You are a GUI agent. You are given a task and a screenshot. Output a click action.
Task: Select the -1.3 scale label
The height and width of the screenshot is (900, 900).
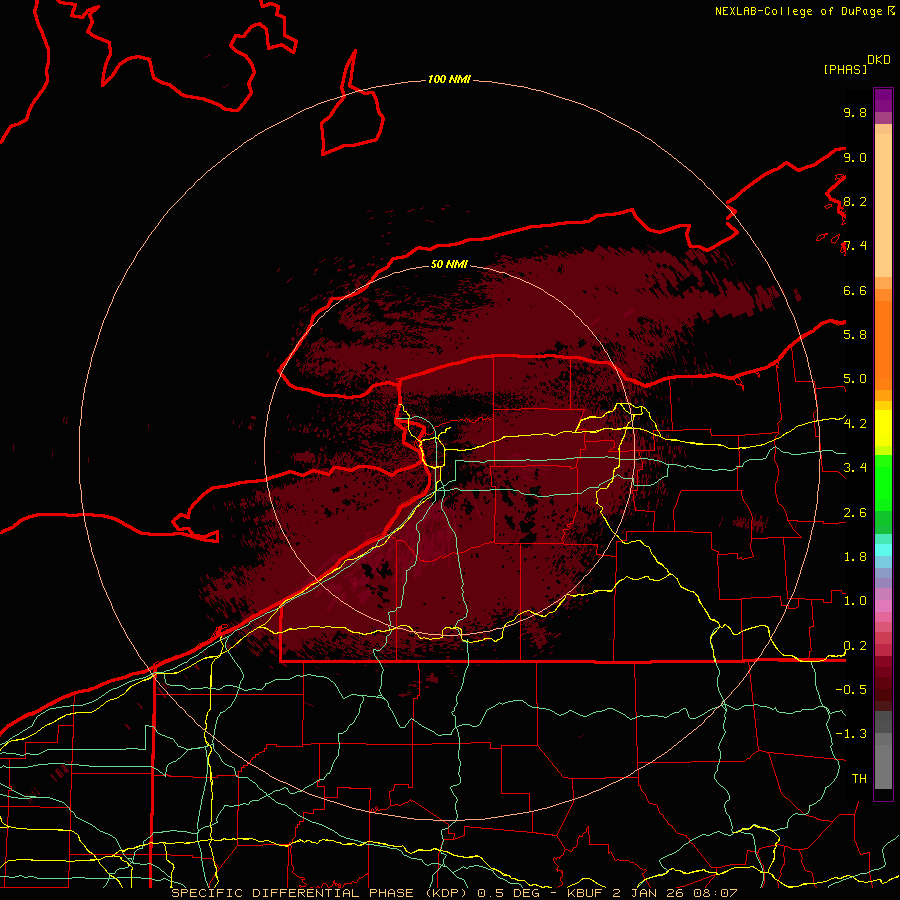[x=851, y=734]
